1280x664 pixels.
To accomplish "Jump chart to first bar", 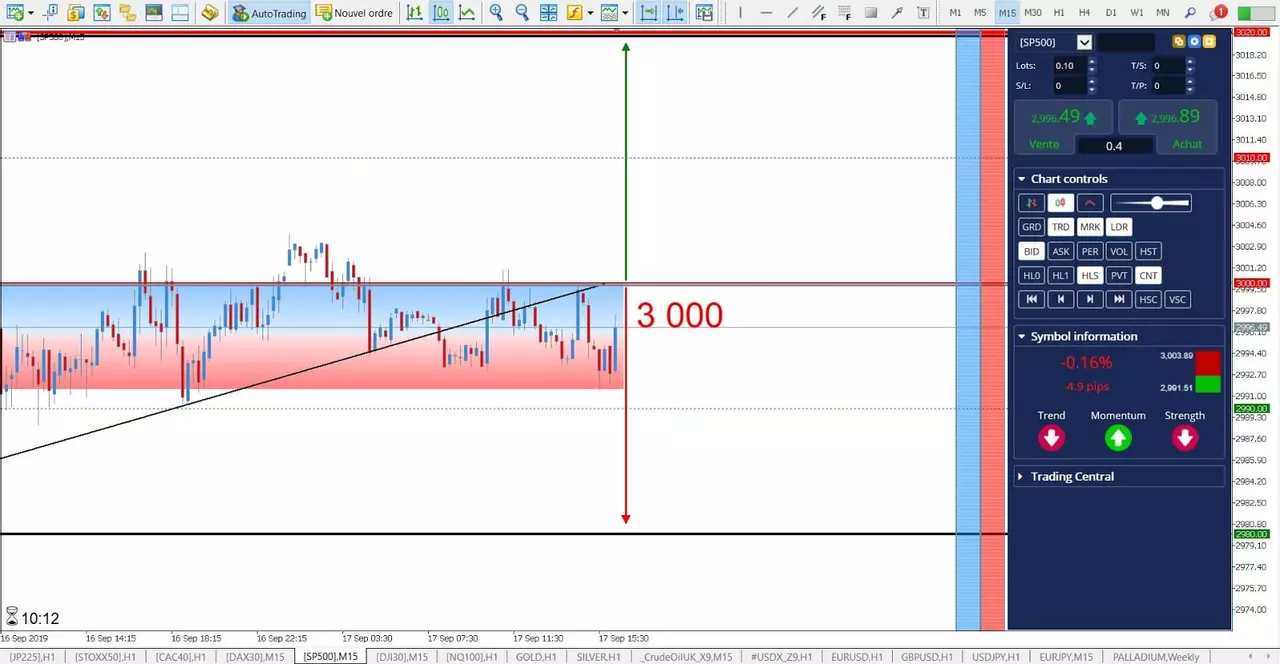I will [1031, 299].
